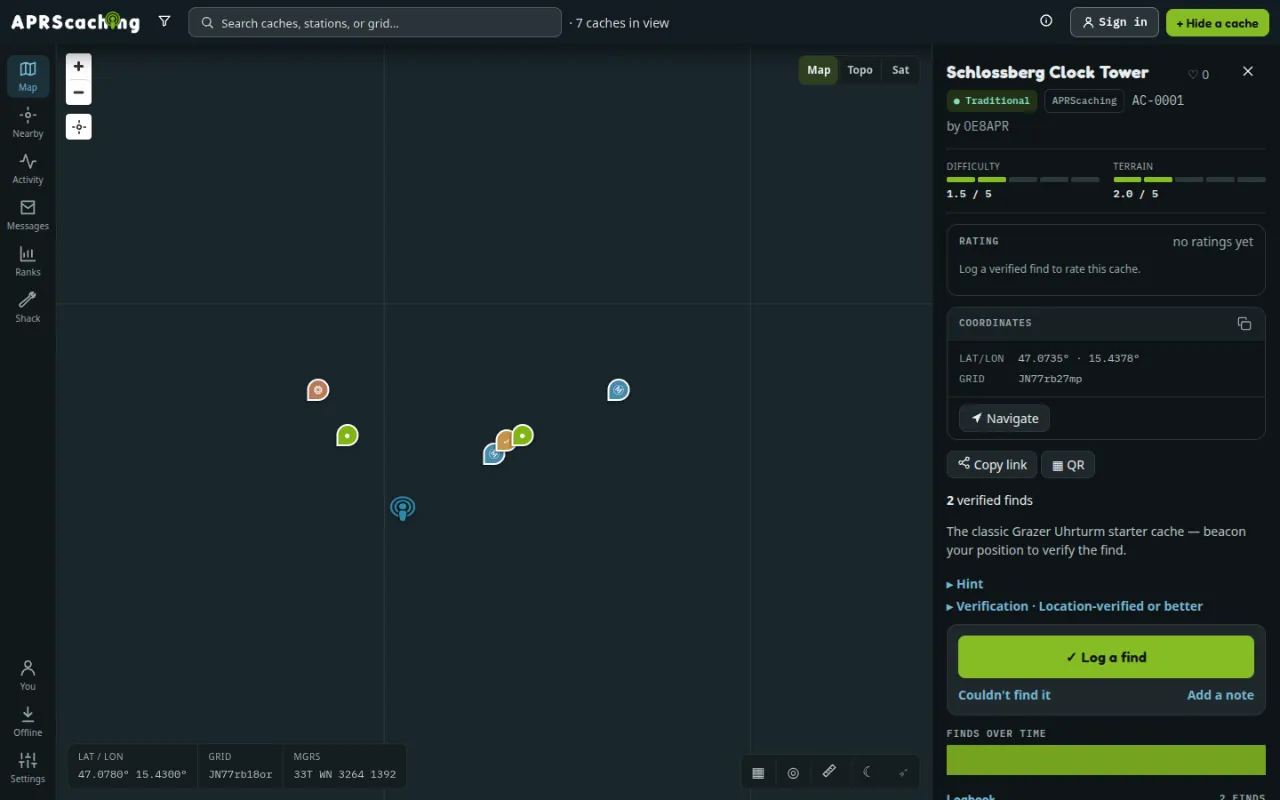Screen dimensions: 1280x800
Task: Zoom in on the map
Action: (78, 66)
